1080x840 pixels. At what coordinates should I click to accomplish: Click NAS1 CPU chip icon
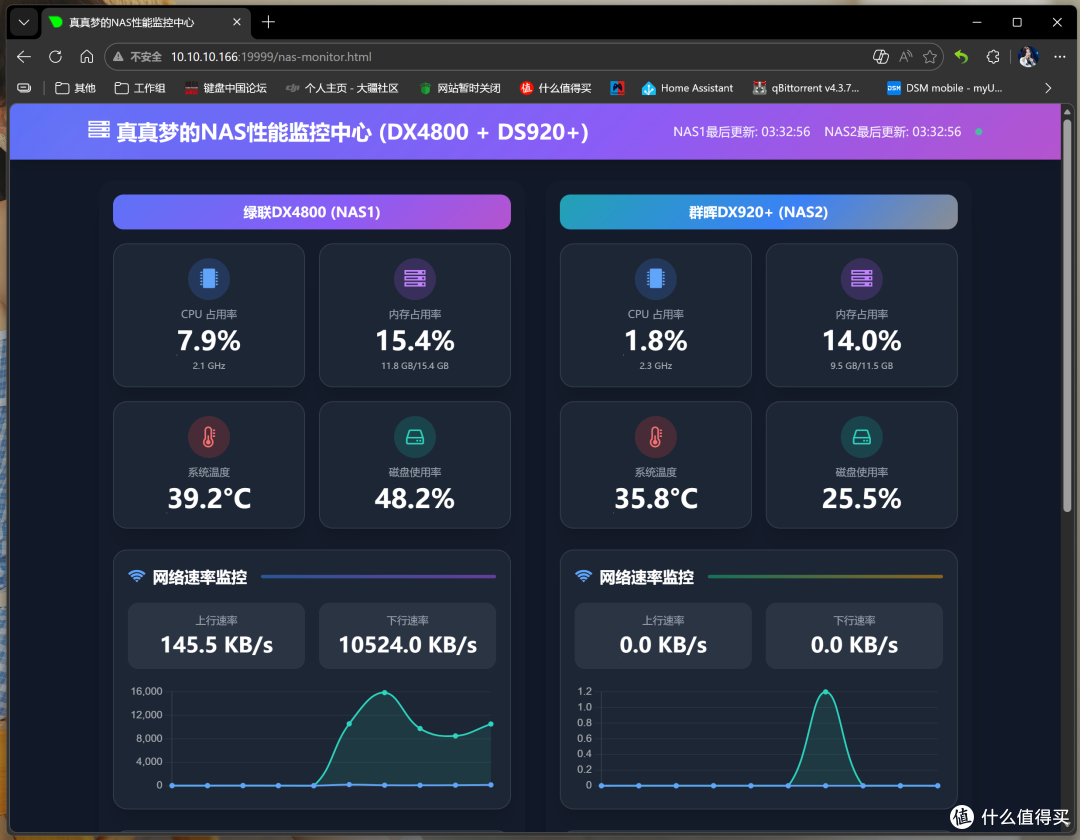coord(209,278)
